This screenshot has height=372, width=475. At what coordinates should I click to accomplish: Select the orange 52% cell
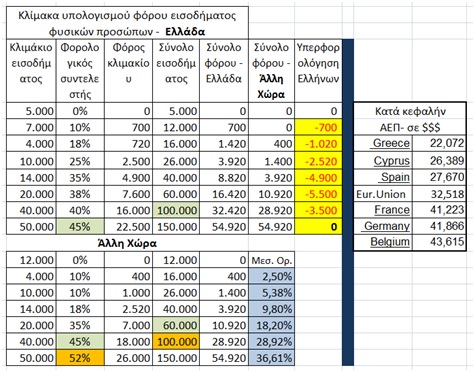[x=80, y=358]
